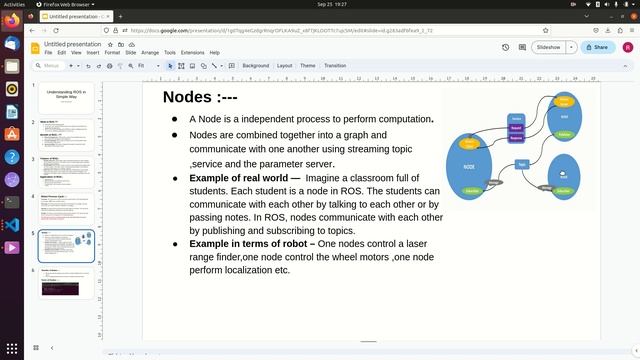The height and width of the screenshot is (360, 640).
Task: Reload the page in Firefox
Action: (x=56, y=31)
